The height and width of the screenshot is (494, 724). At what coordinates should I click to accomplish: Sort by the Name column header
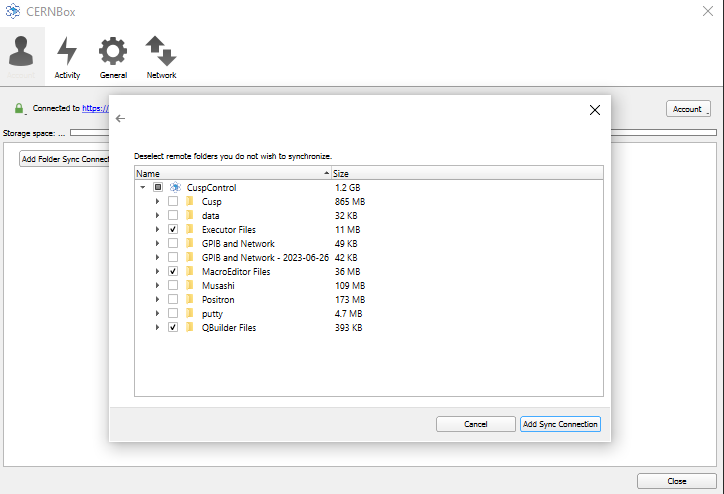pos(233,173)
